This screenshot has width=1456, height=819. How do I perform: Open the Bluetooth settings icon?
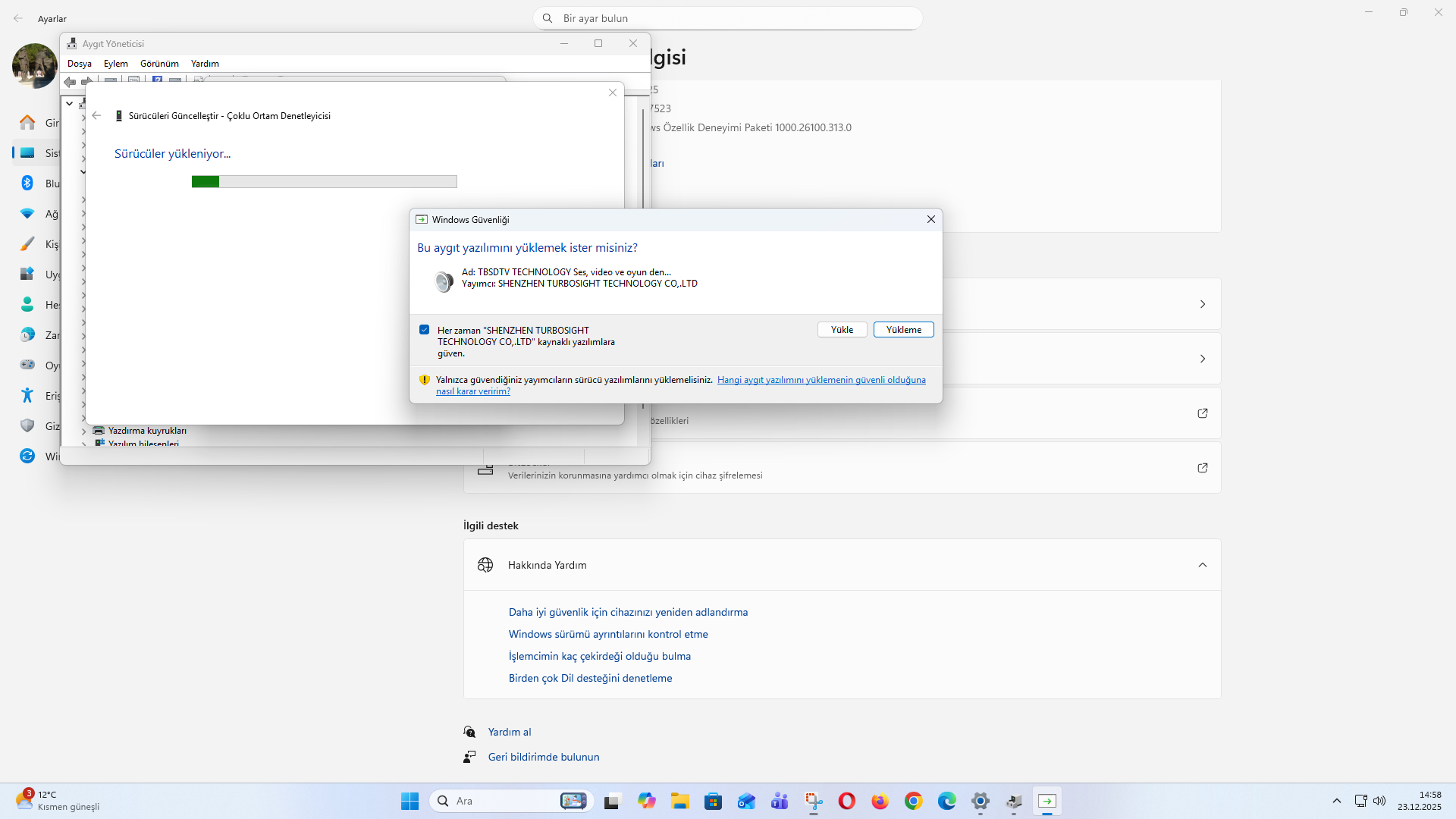27,183
